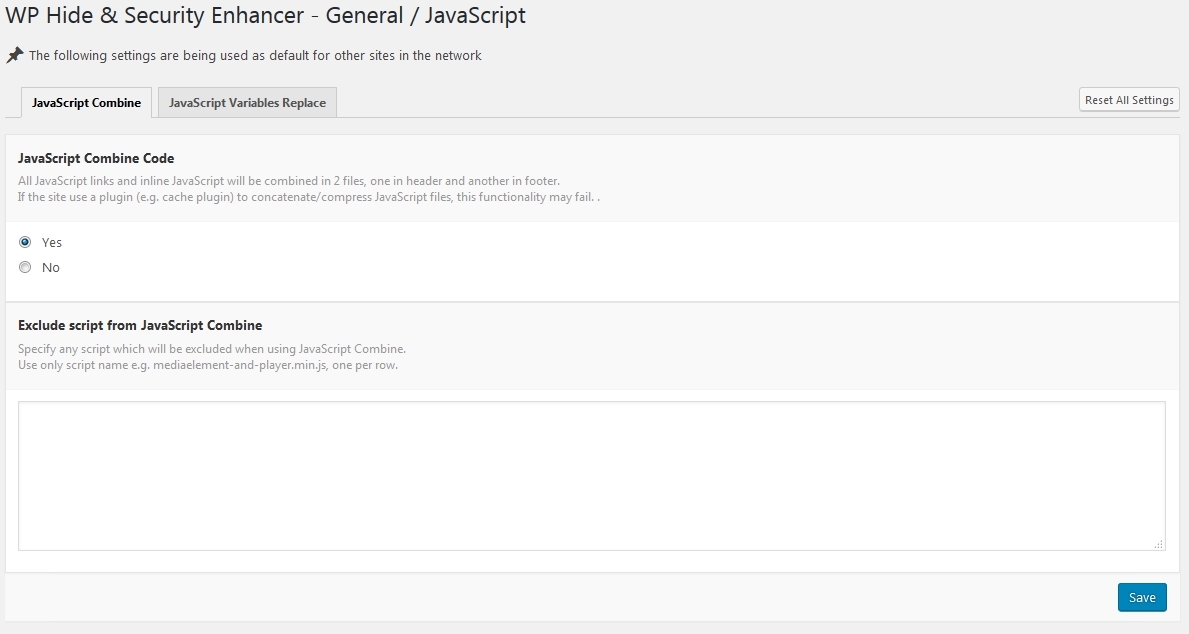Click the page title WP Hide & Security Enhancer

(x=265, y=15)
